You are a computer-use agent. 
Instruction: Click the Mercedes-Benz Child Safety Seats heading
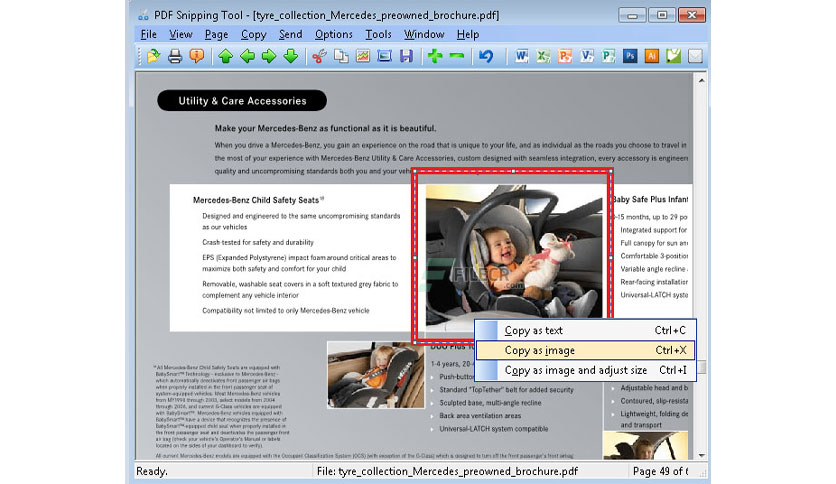[258, 200]
